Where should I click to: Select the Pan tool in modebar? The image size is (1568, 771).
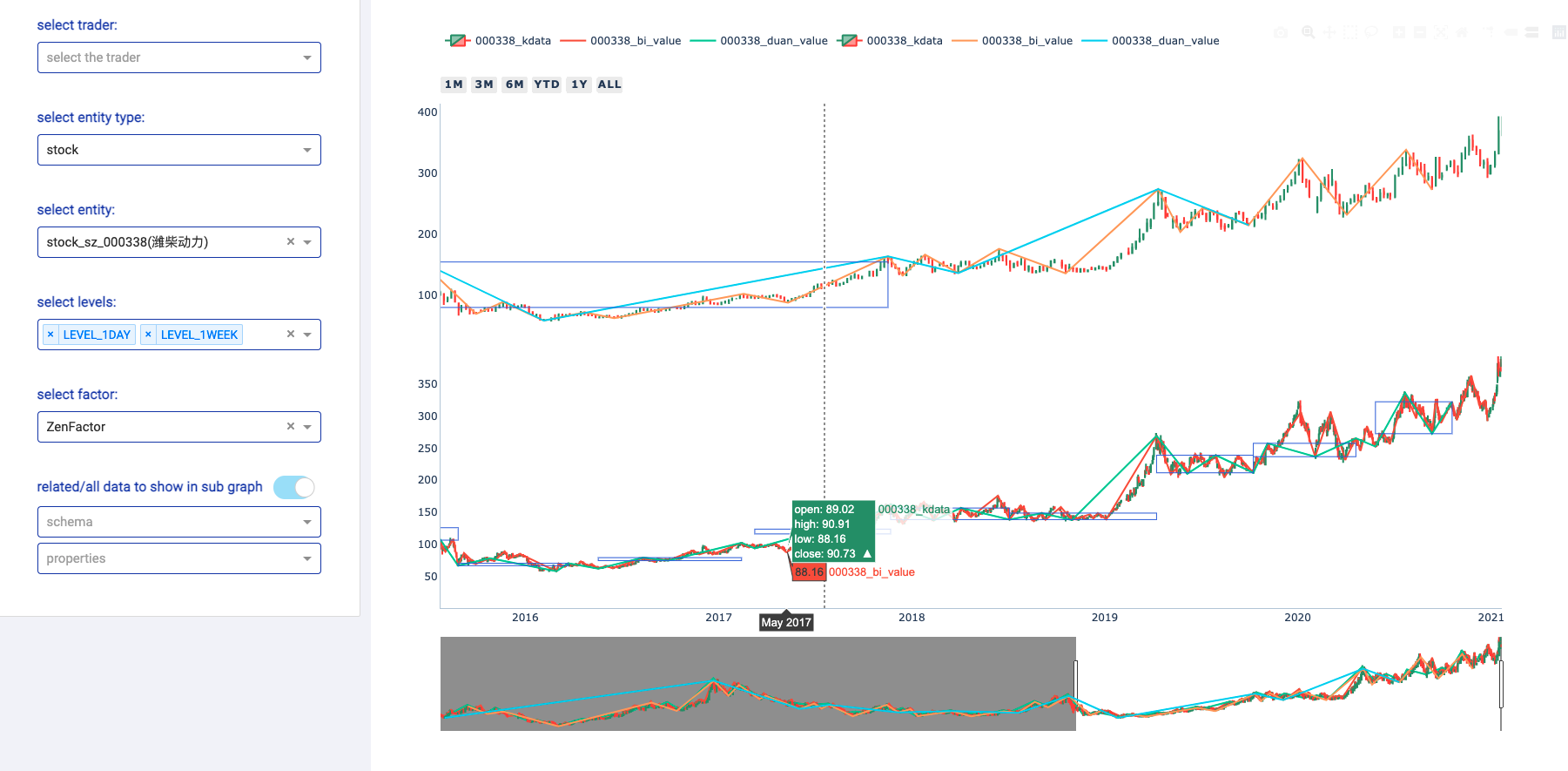[1329, 32]
